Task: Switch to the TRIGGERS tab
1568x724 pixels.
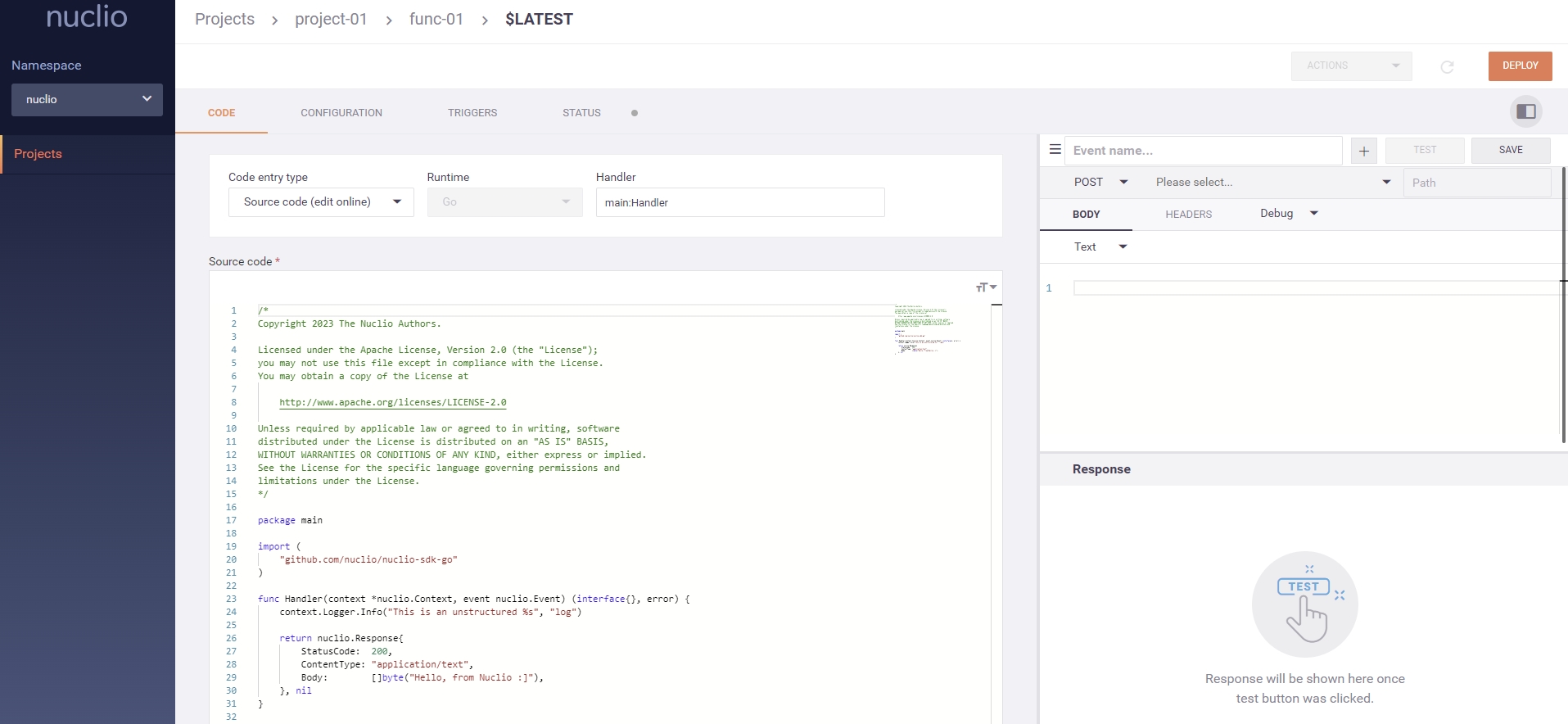Action: click(472, 113)
